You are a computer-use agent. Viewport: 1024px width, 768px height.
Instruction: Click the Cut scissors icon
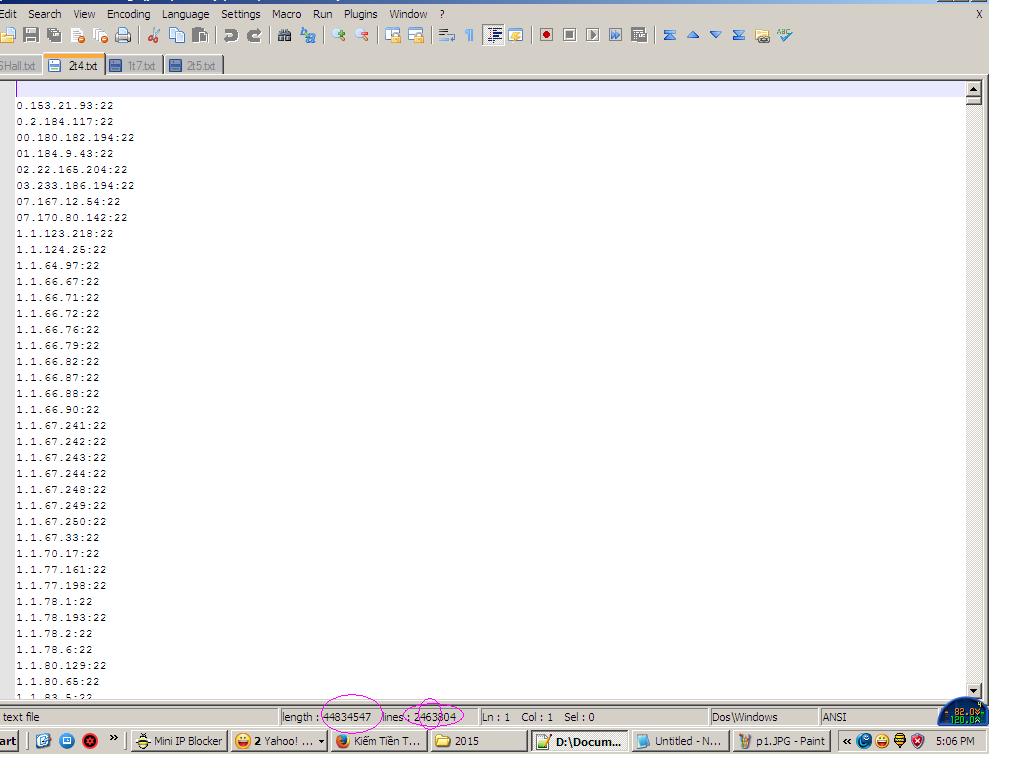(153, 35)
